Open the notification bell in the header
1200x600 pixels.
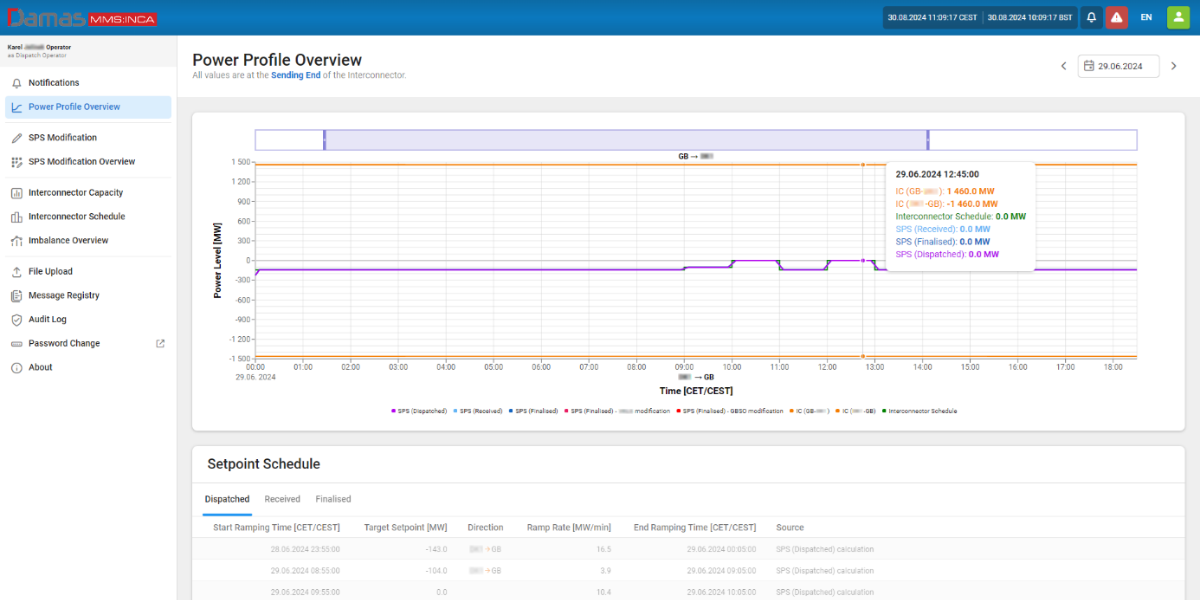pos(1092,17)
